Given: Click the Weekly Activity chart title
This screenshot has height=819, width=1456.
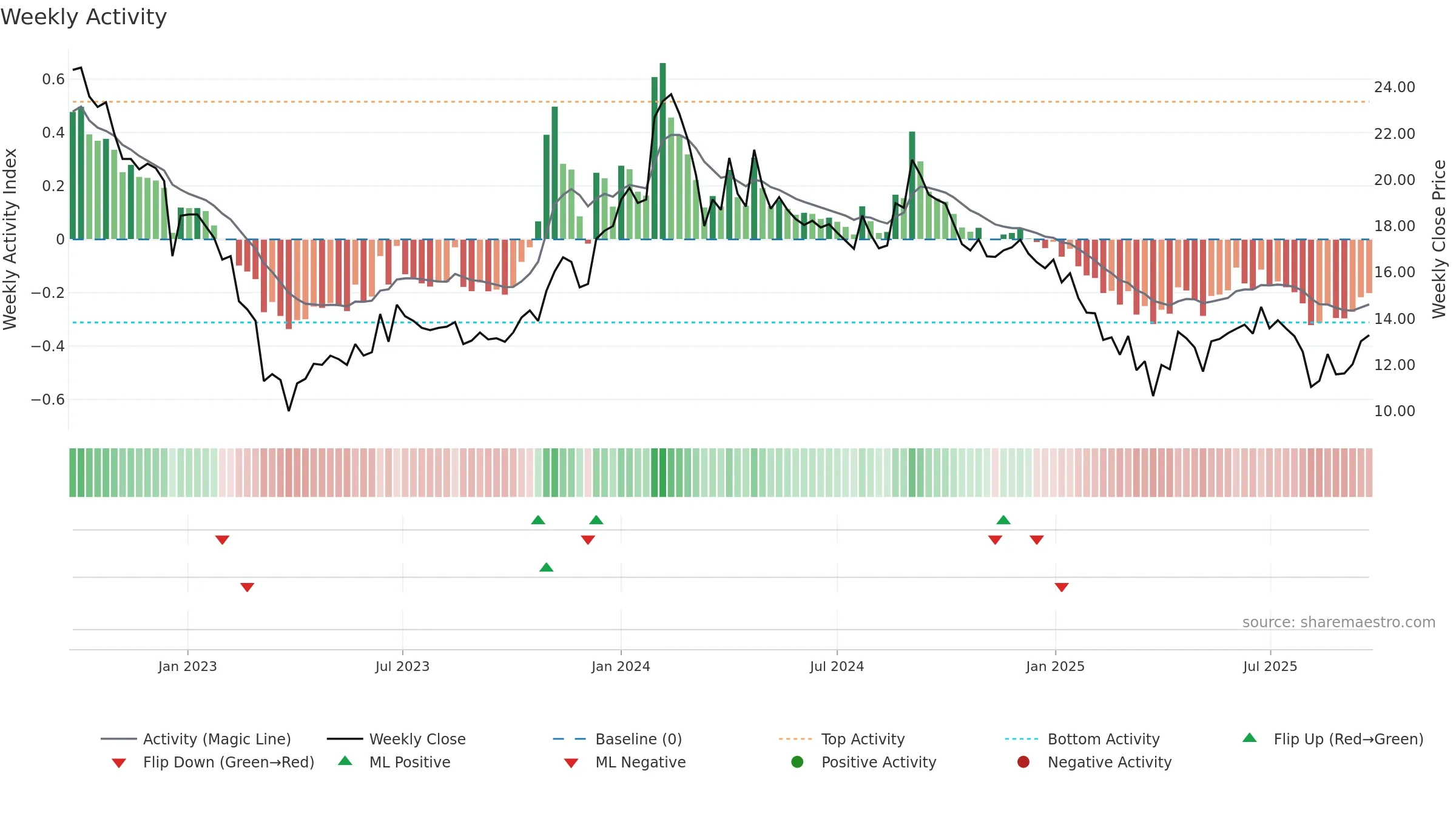Looking at the screenshot, I should 84,17.
